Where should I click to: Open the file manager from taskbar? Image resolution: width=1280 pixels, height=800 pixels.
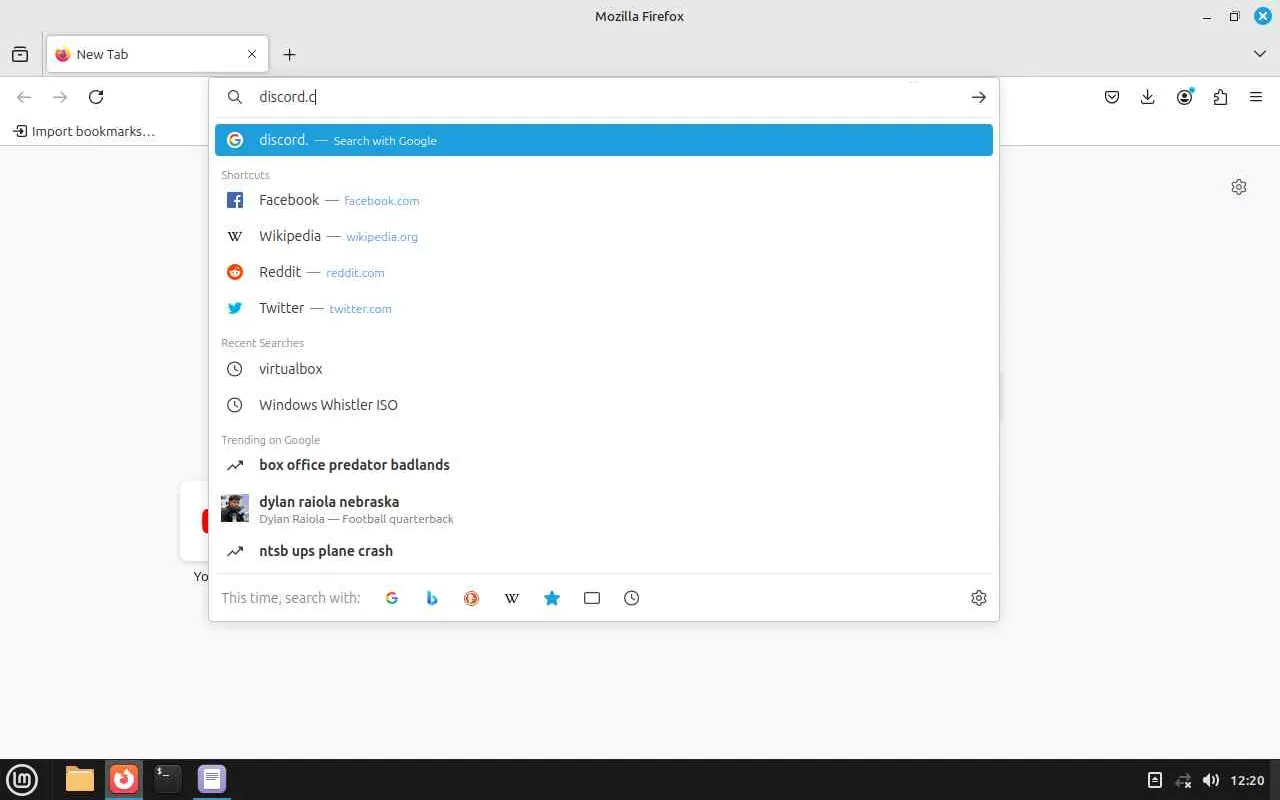coord(80,779)
